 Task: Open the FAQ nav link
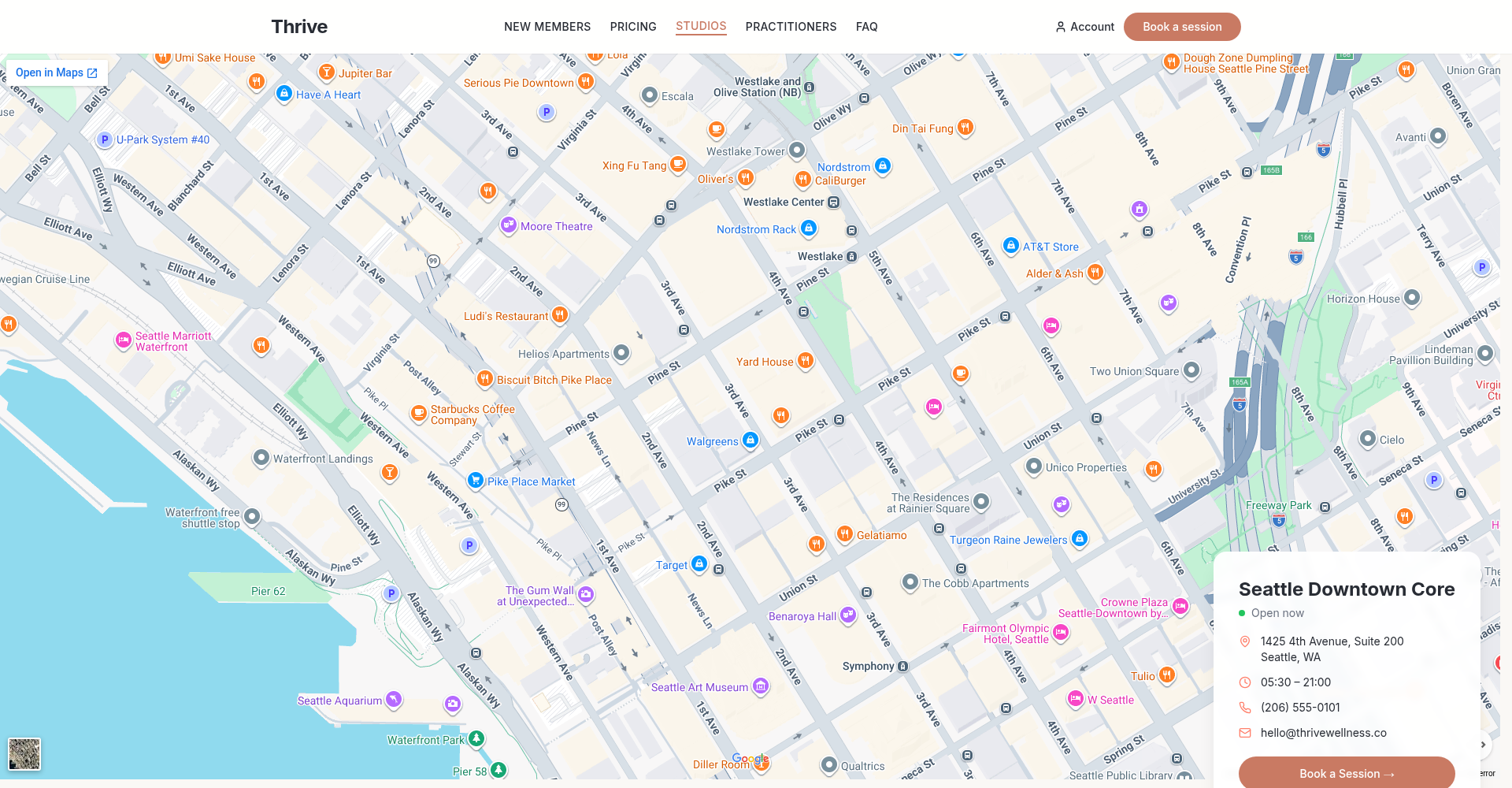click(x=866, y=27)
